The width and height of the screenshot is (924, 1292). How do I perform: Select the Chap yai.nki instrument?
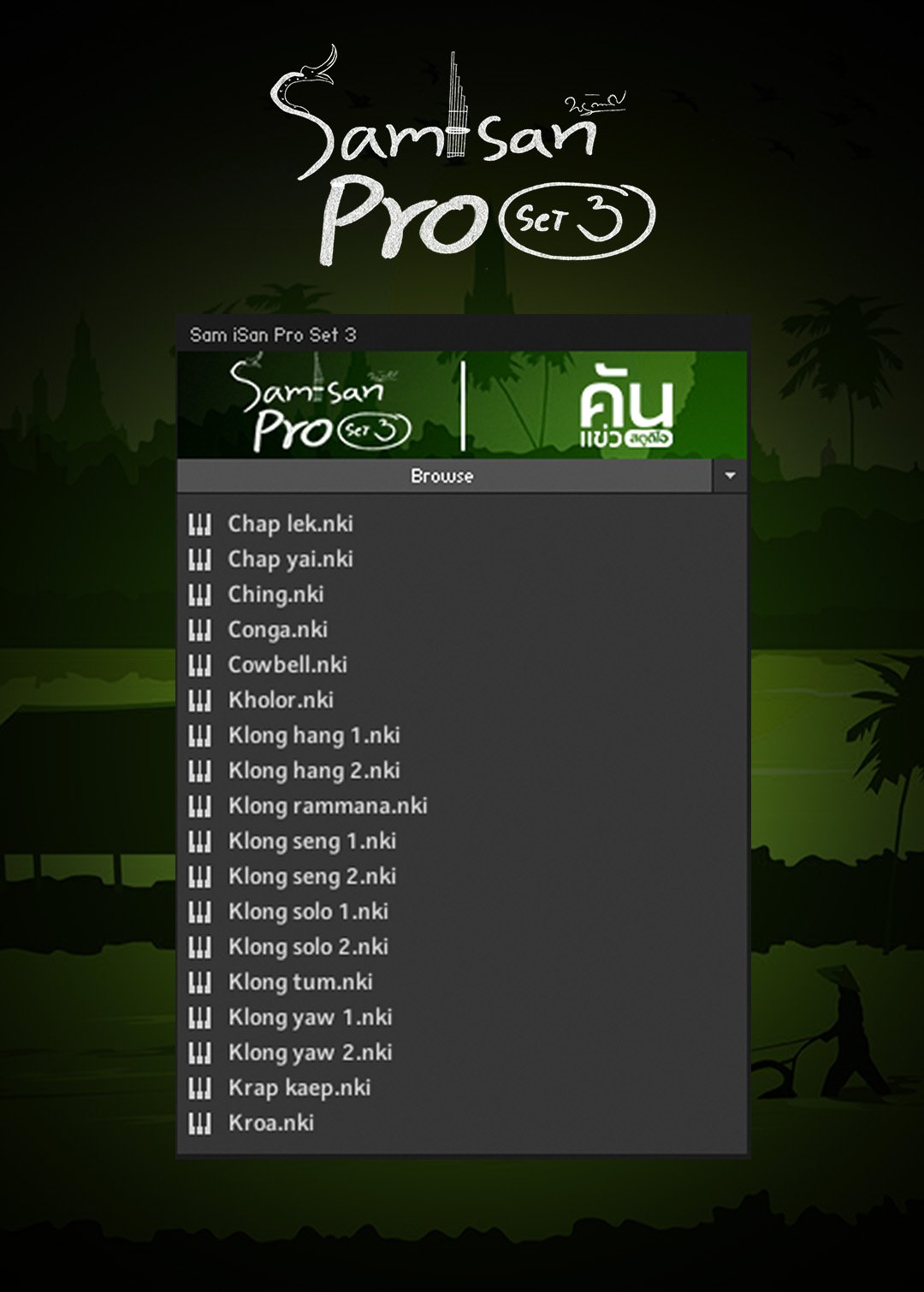point(290,560)
